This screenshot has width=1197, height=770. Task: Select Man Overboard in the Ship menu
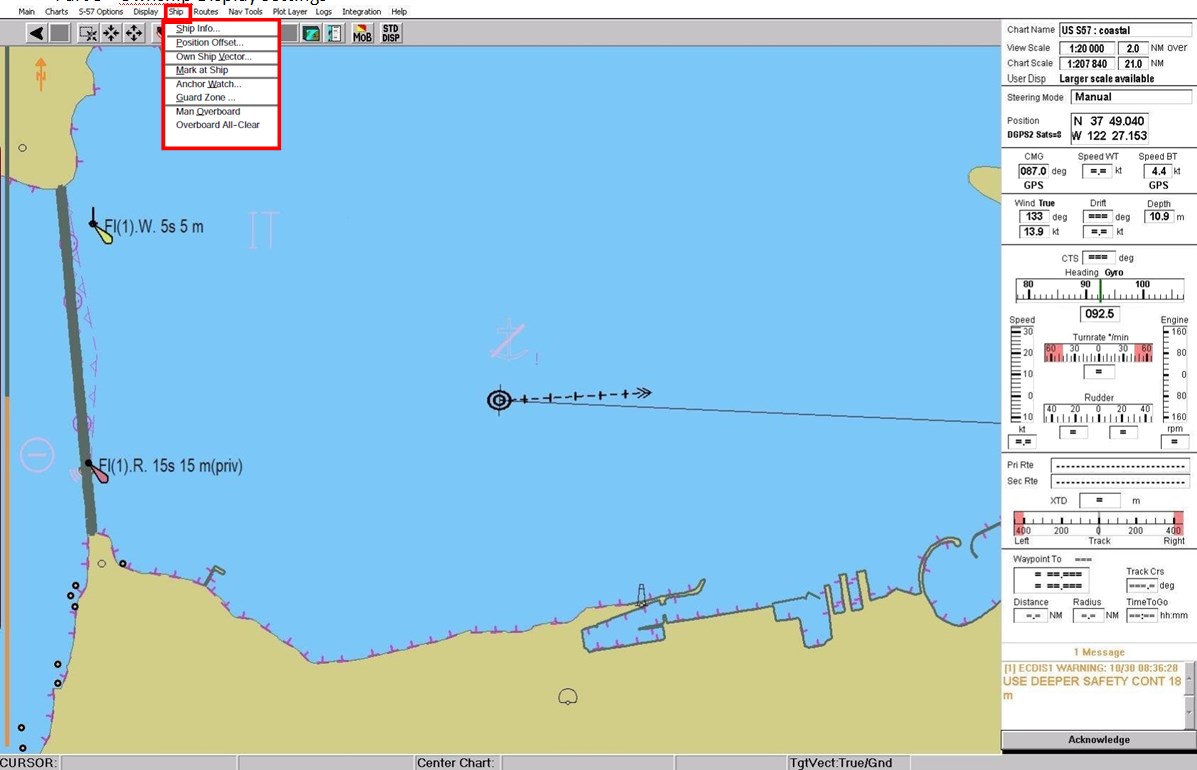pos(208,112)
